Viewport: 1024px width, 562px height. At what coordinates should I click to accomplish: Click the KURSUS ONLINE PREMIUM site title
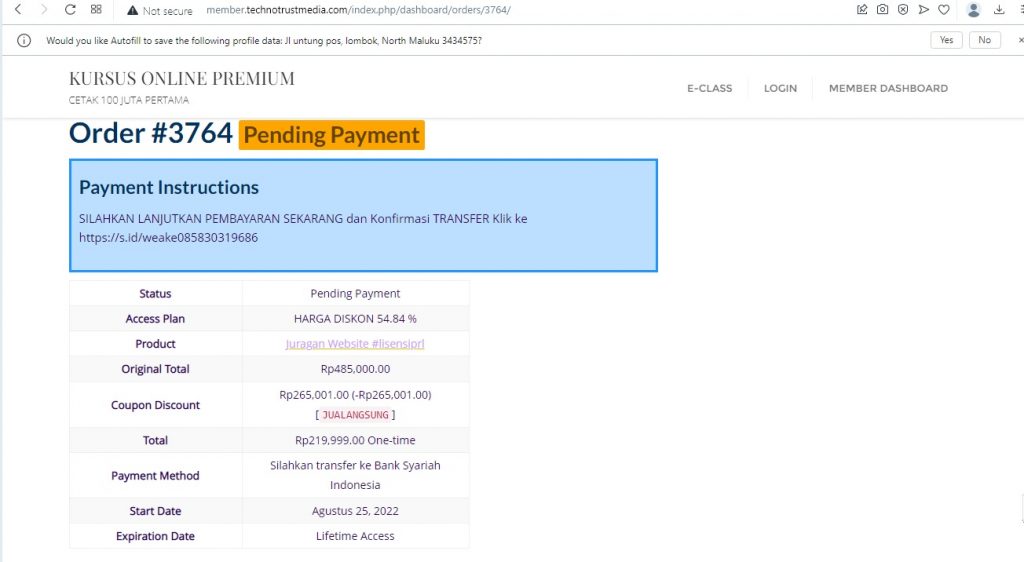tap(181, 79)
